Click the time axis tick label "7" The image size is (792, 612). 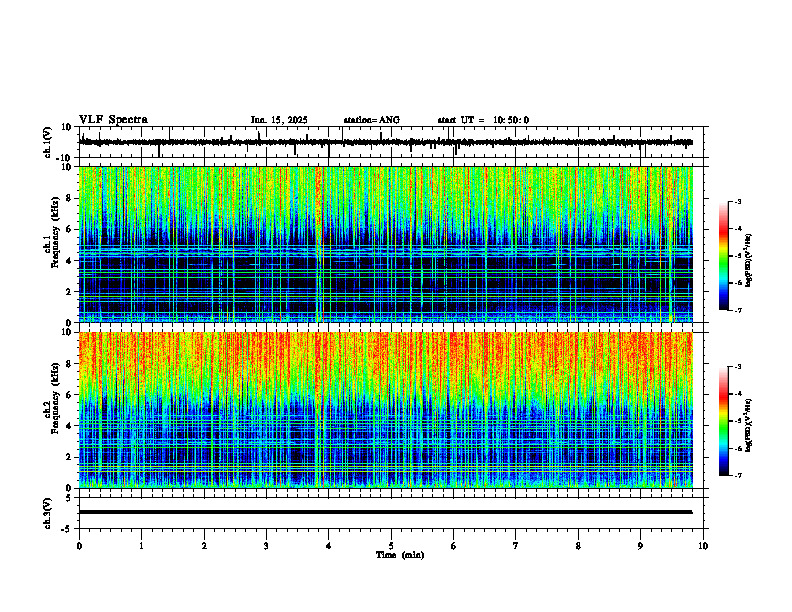coord(516,546)
